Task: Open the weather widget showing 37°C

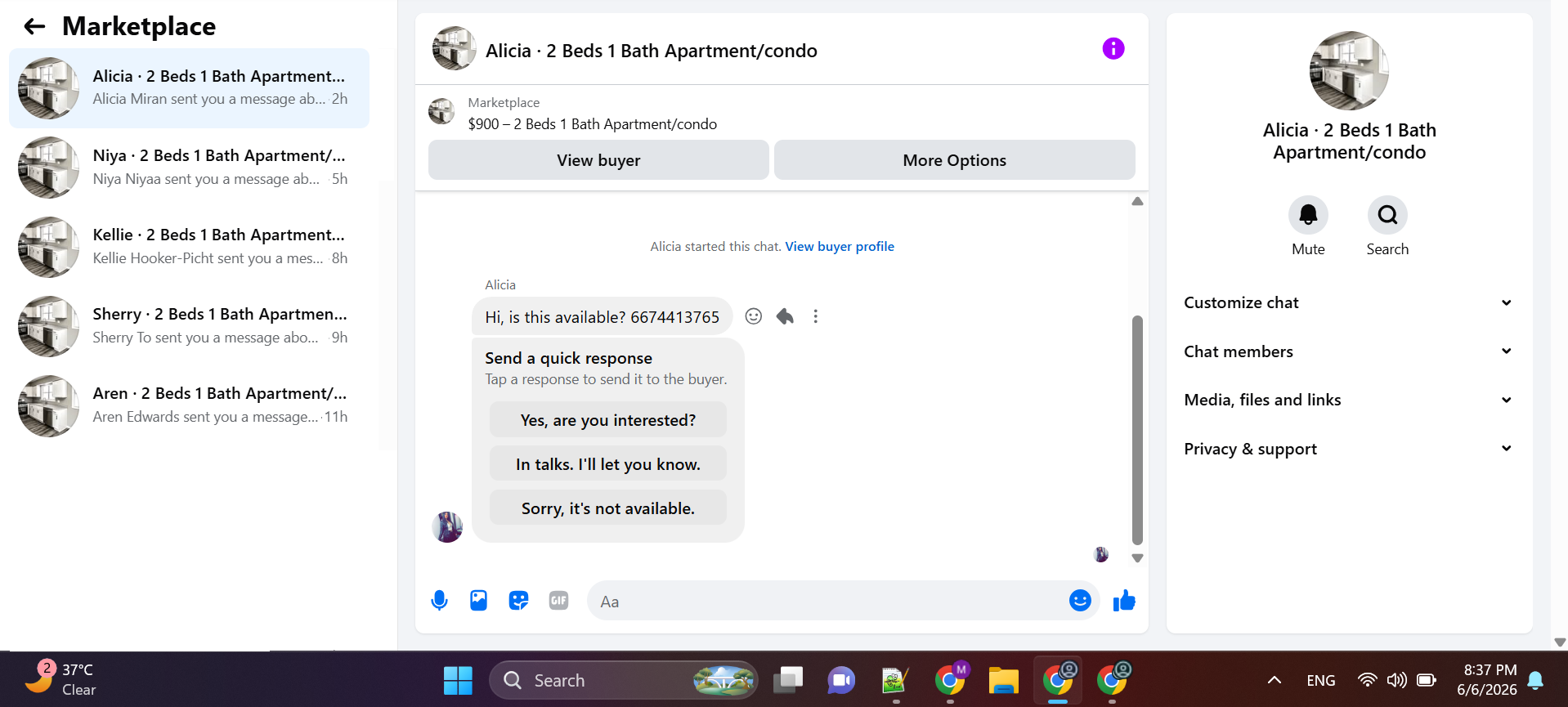Action: point(60,679)
